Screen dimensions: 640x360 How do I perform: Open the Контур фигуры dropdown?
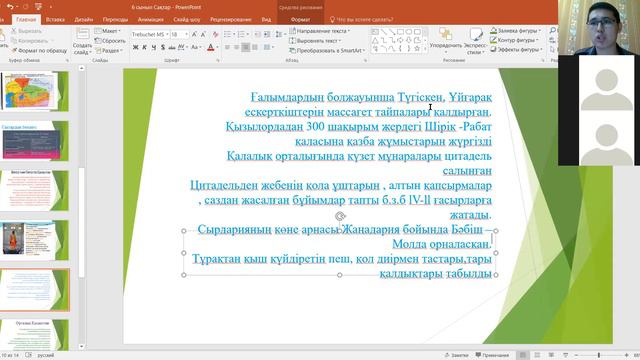click(x=514, y=40)
